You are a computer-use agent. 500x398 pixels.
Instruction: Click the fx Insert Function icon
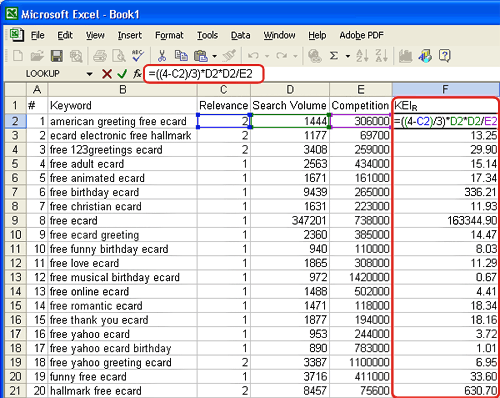tap(137, 74)
